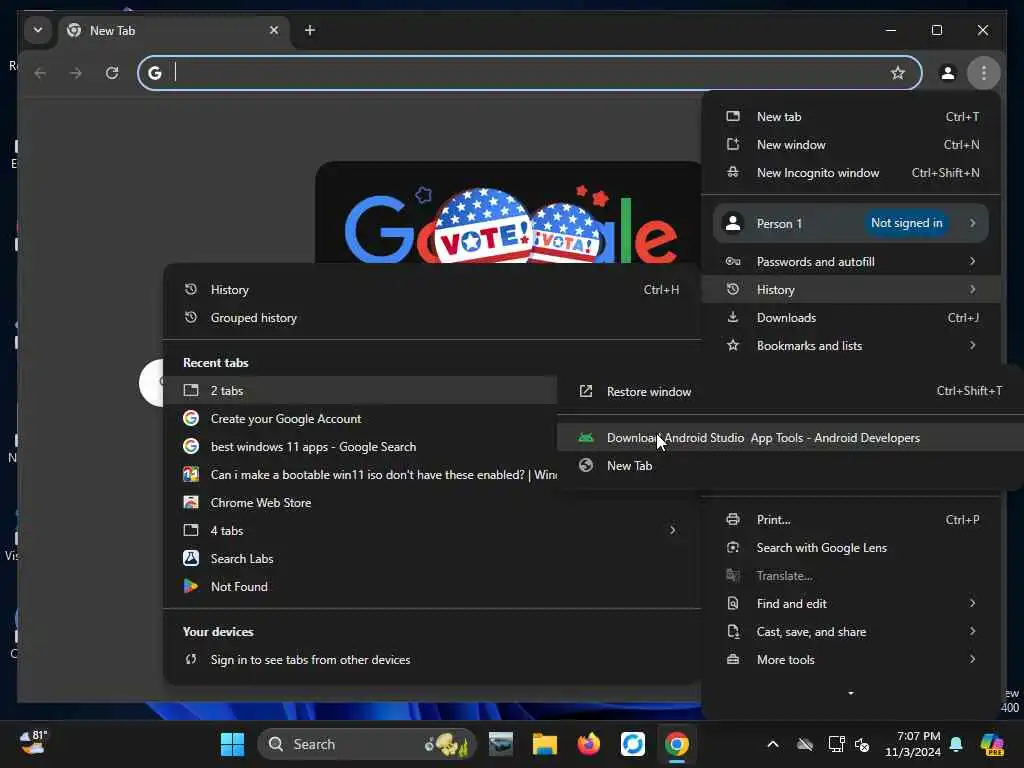Open History page entry with Ctrl+H
The height and width of the screenshot is (768, 1024).
click(432, 290)
